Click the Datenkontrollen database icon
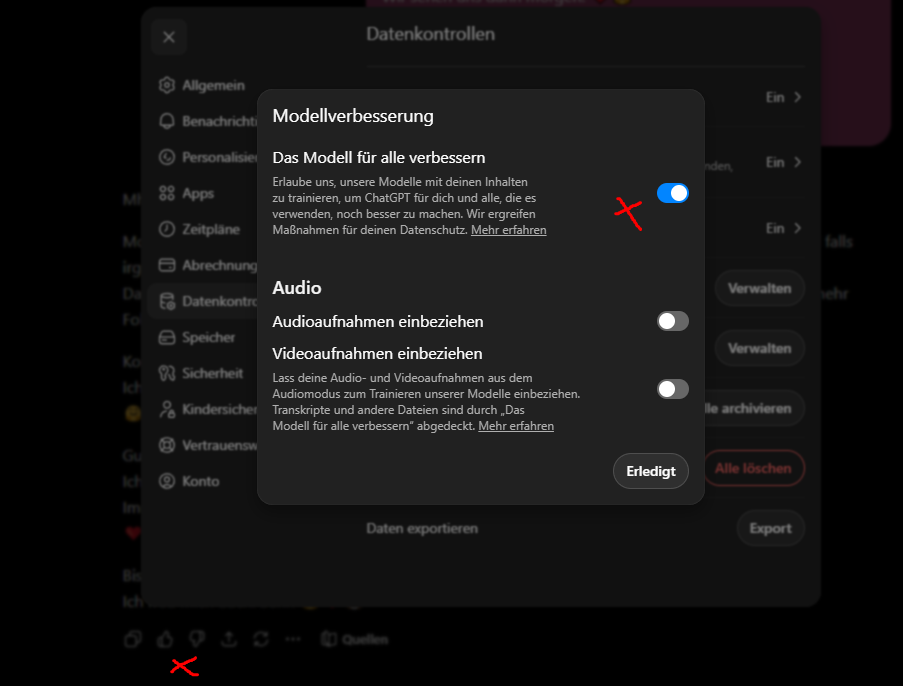The image size is (903, 686). click(167, 301)
